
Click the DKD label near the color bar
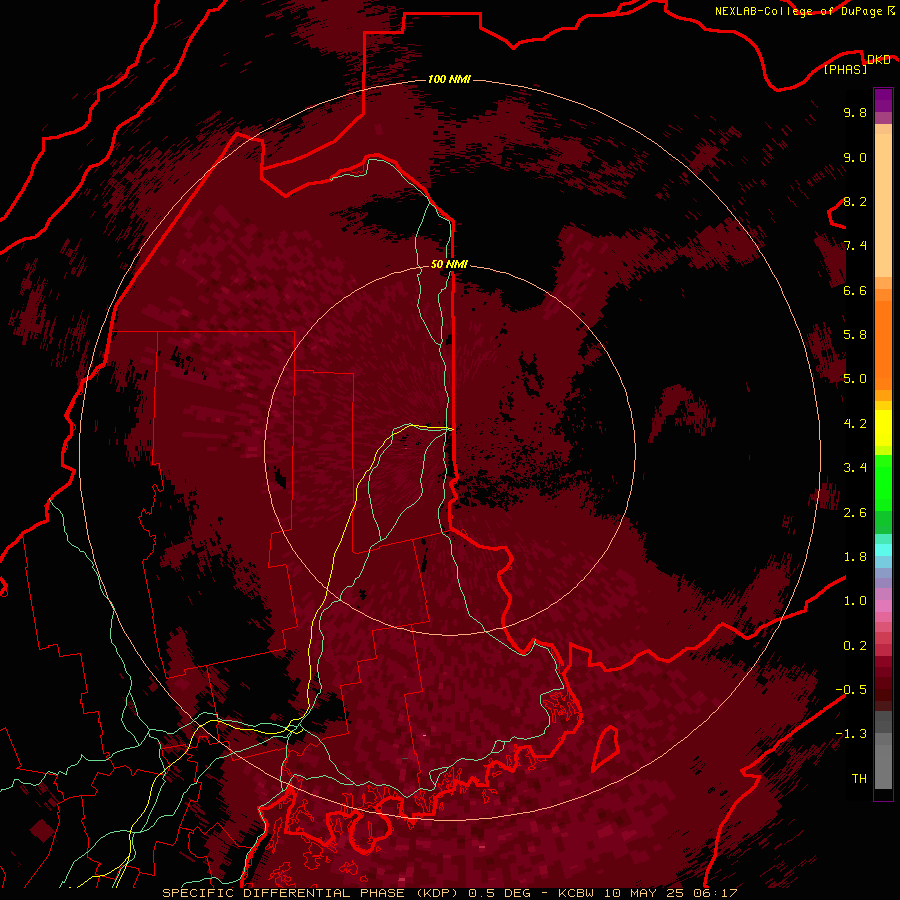[879, 59]
